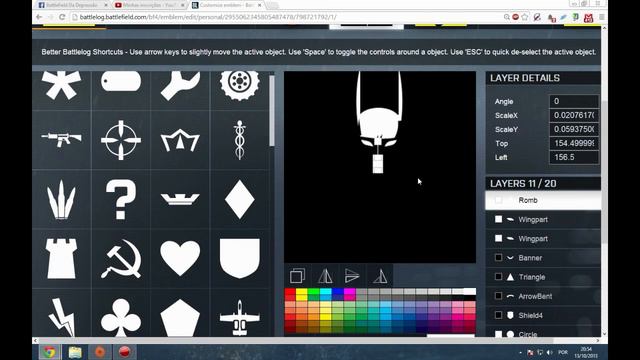Viewport: 640px width, 360px height.
Task: Open File Explorer from taskbar
Action: click(x=75, y=351)
